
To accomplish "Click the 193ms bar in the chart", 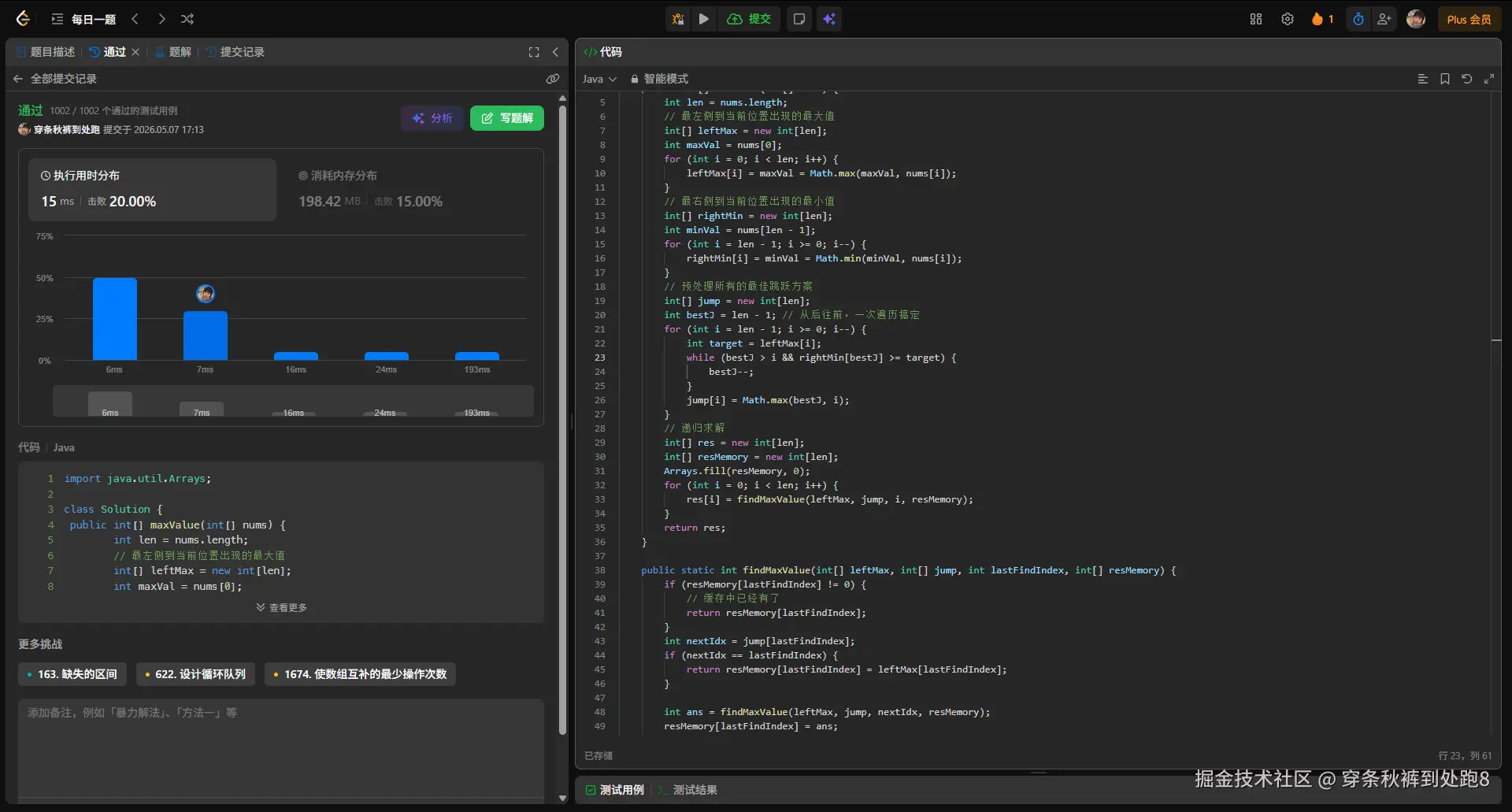I will point(477,356).
